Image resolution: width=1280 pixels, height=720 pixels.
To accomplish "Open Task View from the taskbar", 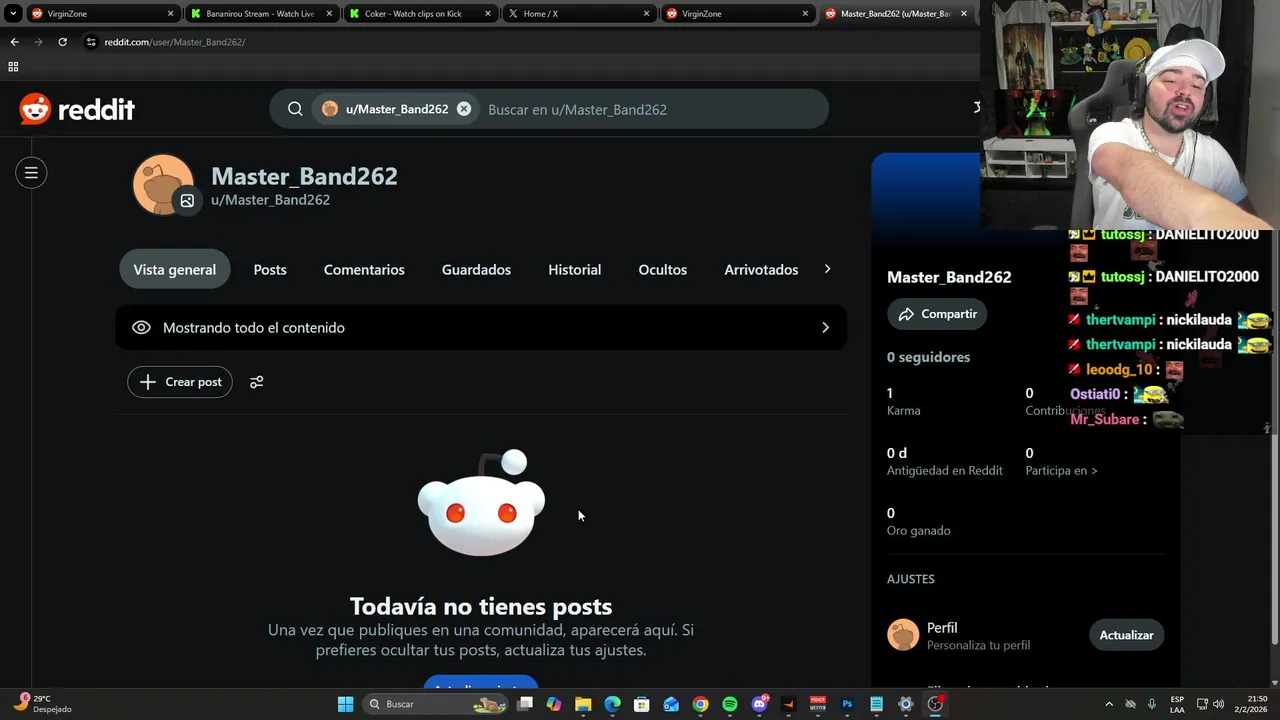I will tap(525, 704).
